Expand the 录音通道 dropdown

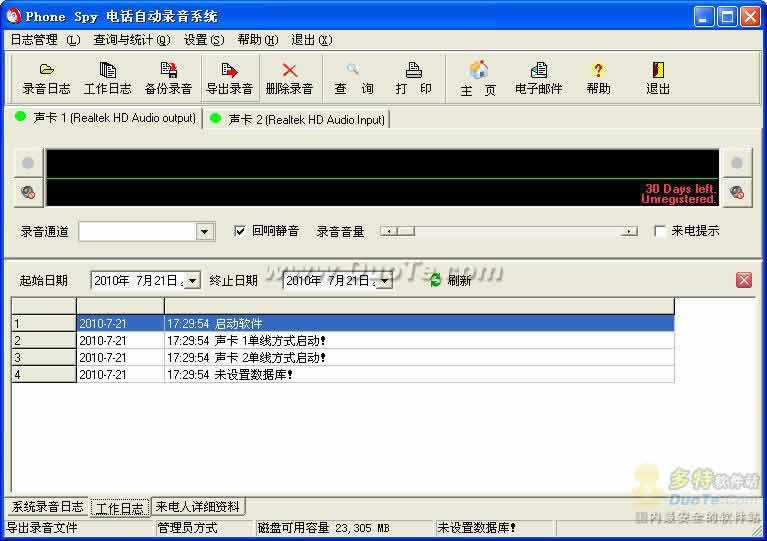pos(205,232)
